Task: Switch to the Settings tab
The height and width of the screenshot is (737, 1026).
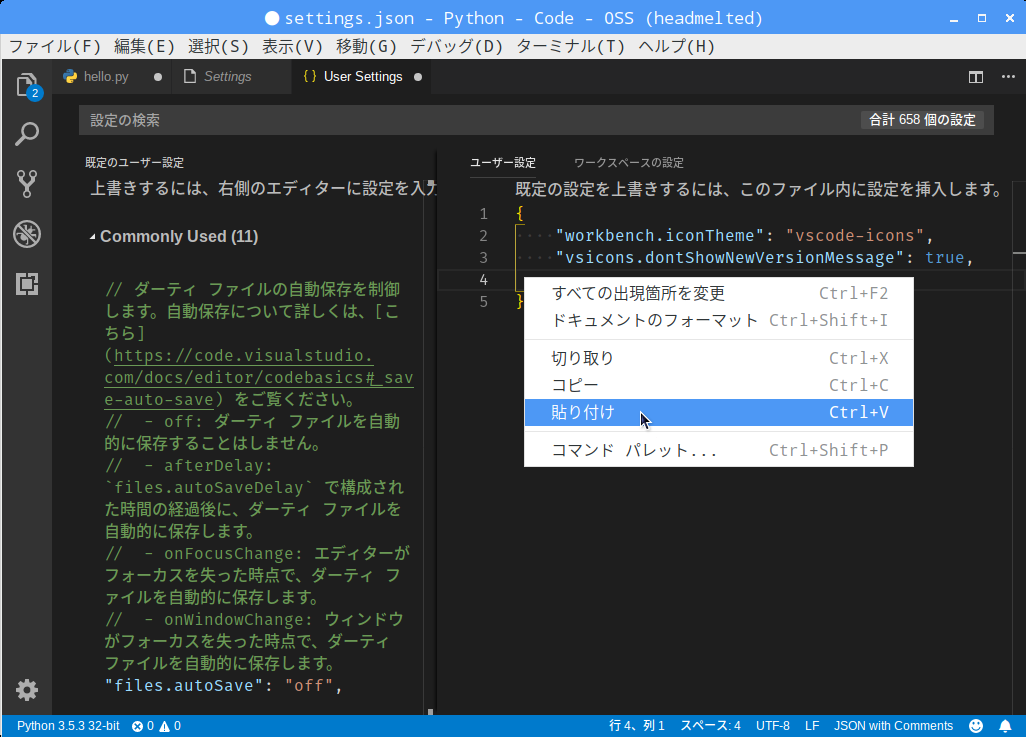Action: 232,77
